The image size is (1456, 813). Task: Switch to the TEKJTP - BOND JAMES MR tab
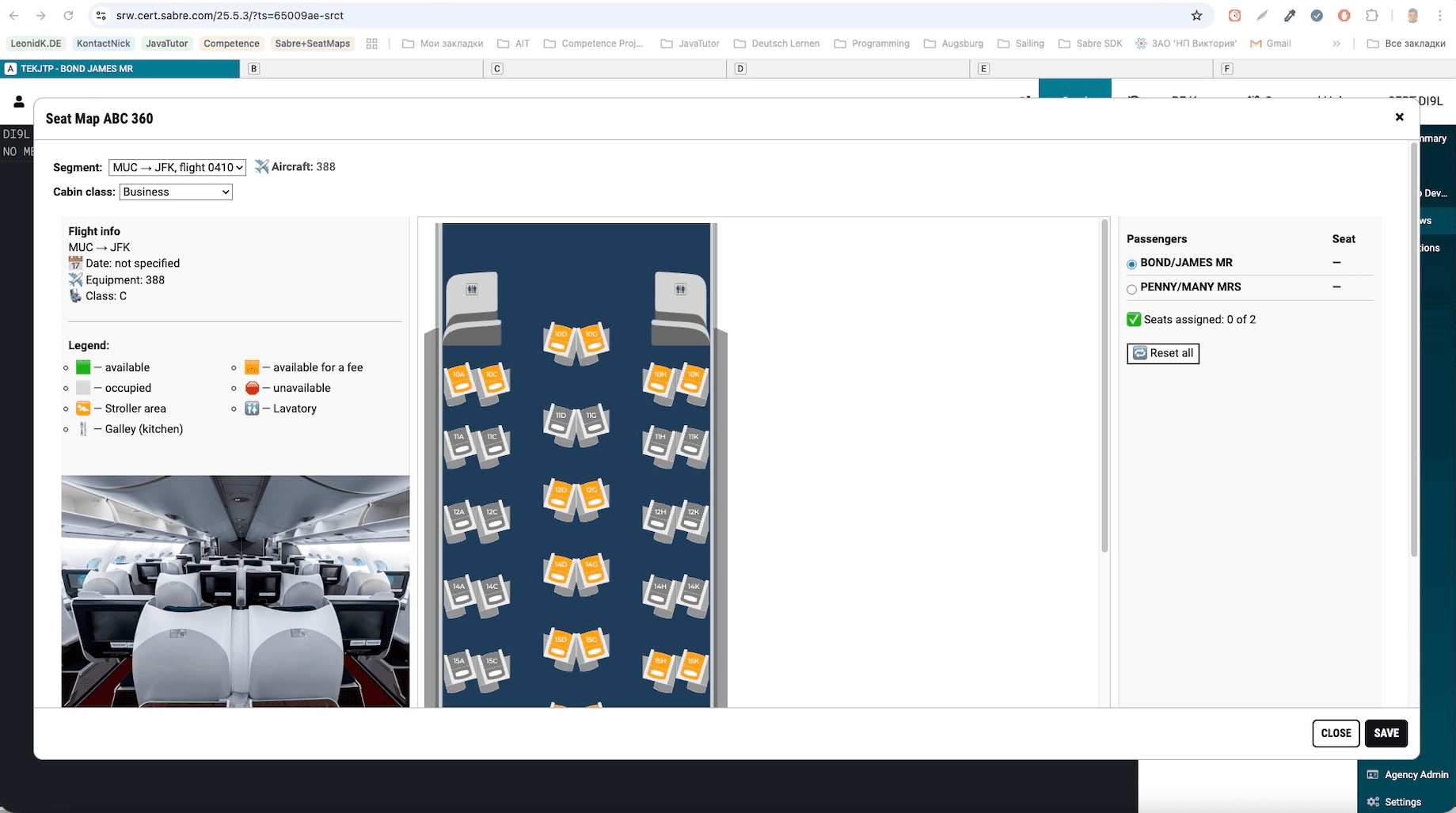[120, 69]
